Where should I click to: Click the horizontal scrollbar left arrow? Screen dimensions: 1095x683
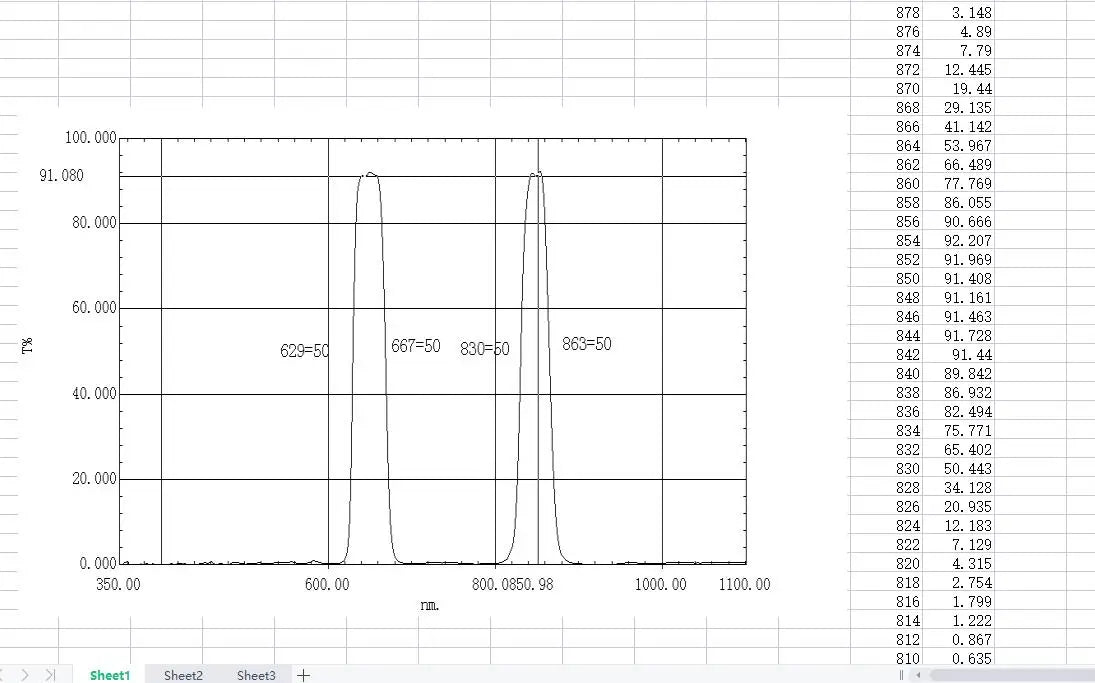click(919, 675)
